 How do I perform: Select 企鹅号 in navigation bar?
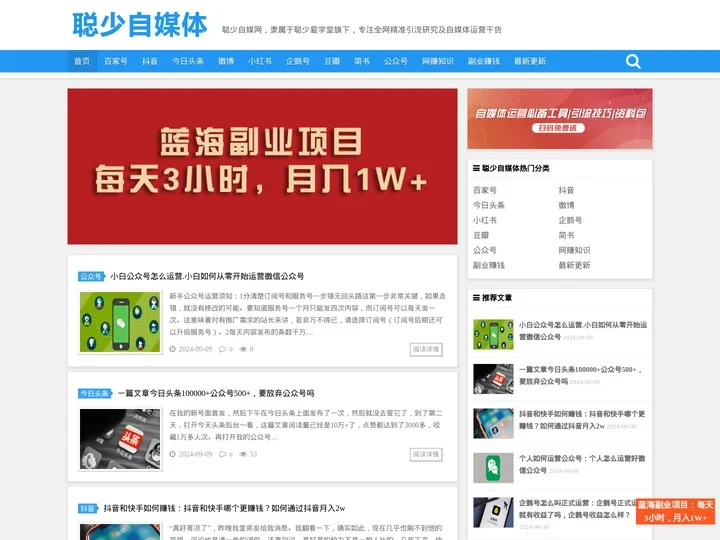[x=298, y=61]
